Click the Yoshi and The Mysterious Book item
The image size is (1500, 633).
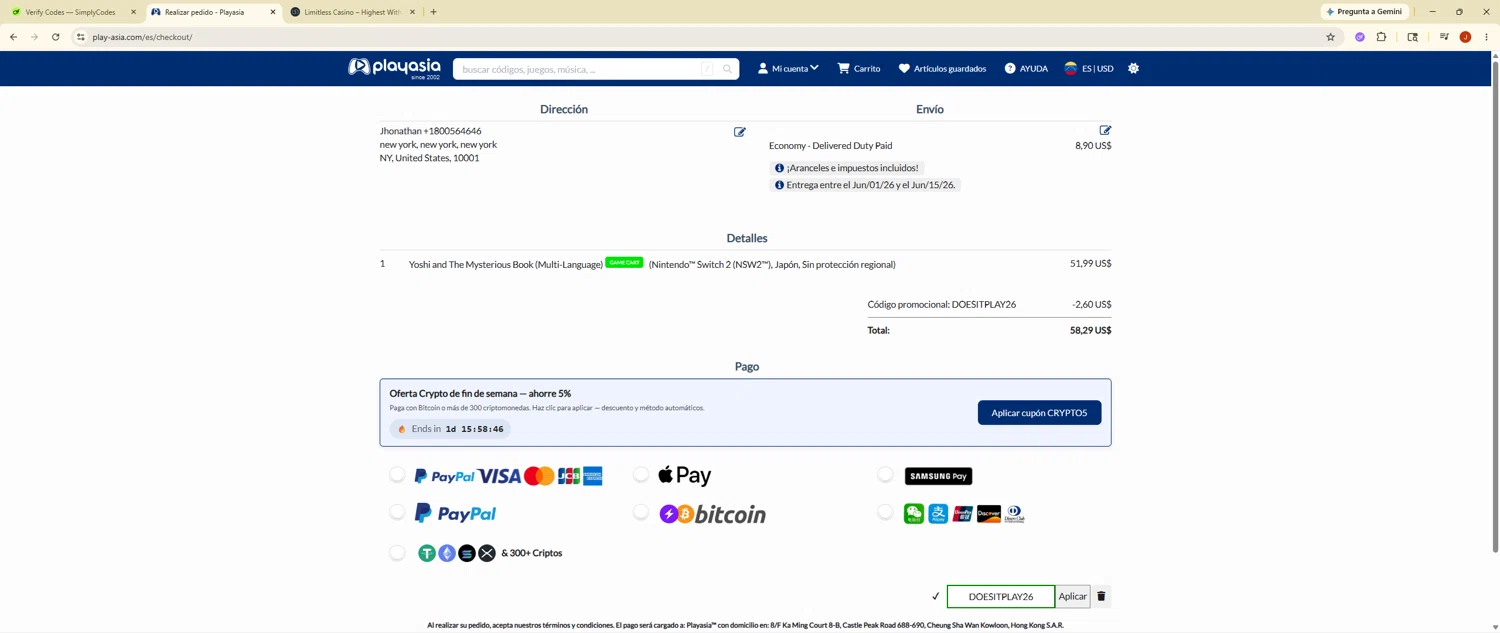pyautogui.click(x=506, y=265)
